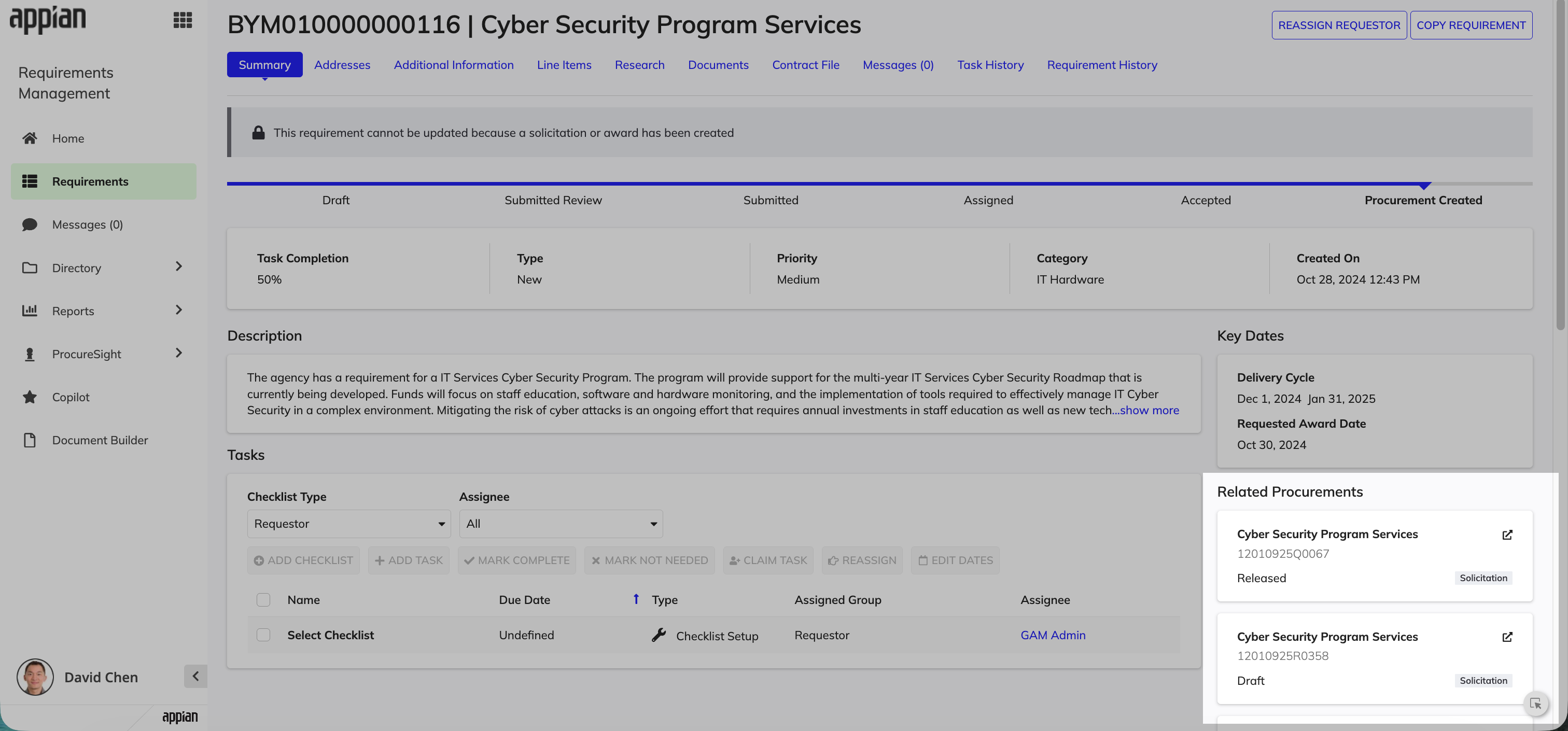Click the page vertical scrollbar
Viewport: 1568px width, 731px height.
(x=1562, y=164)
